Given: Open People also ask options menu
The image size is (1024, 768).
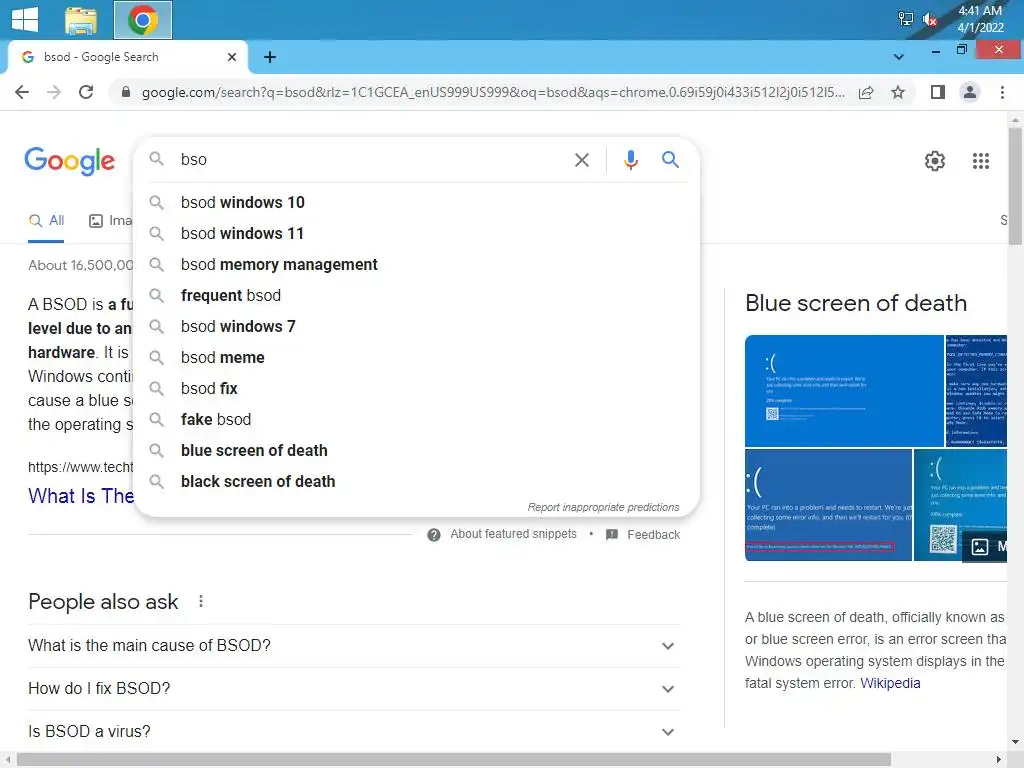Looking at the screenshot, I should coord(201,601).
